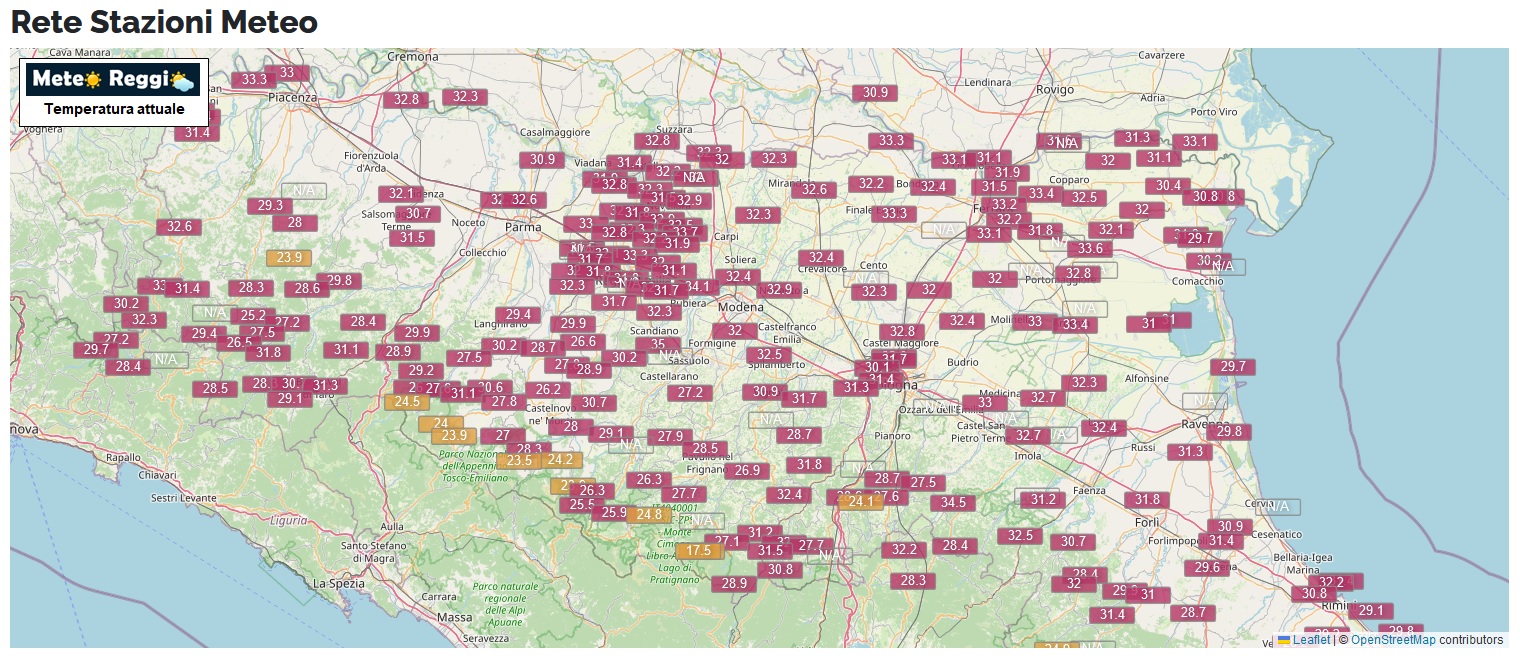Click the orange 24.2 temperature marker

tap(560, 460)
